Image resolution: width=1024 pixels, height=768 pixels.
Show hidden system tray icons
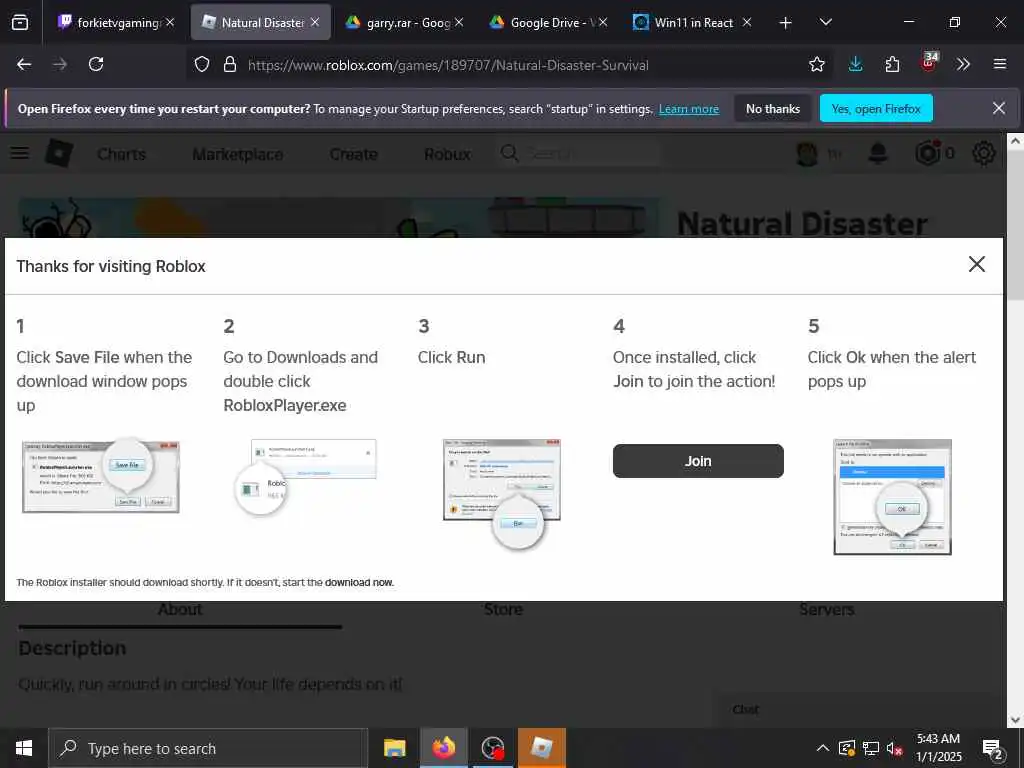tap(823, 748)
